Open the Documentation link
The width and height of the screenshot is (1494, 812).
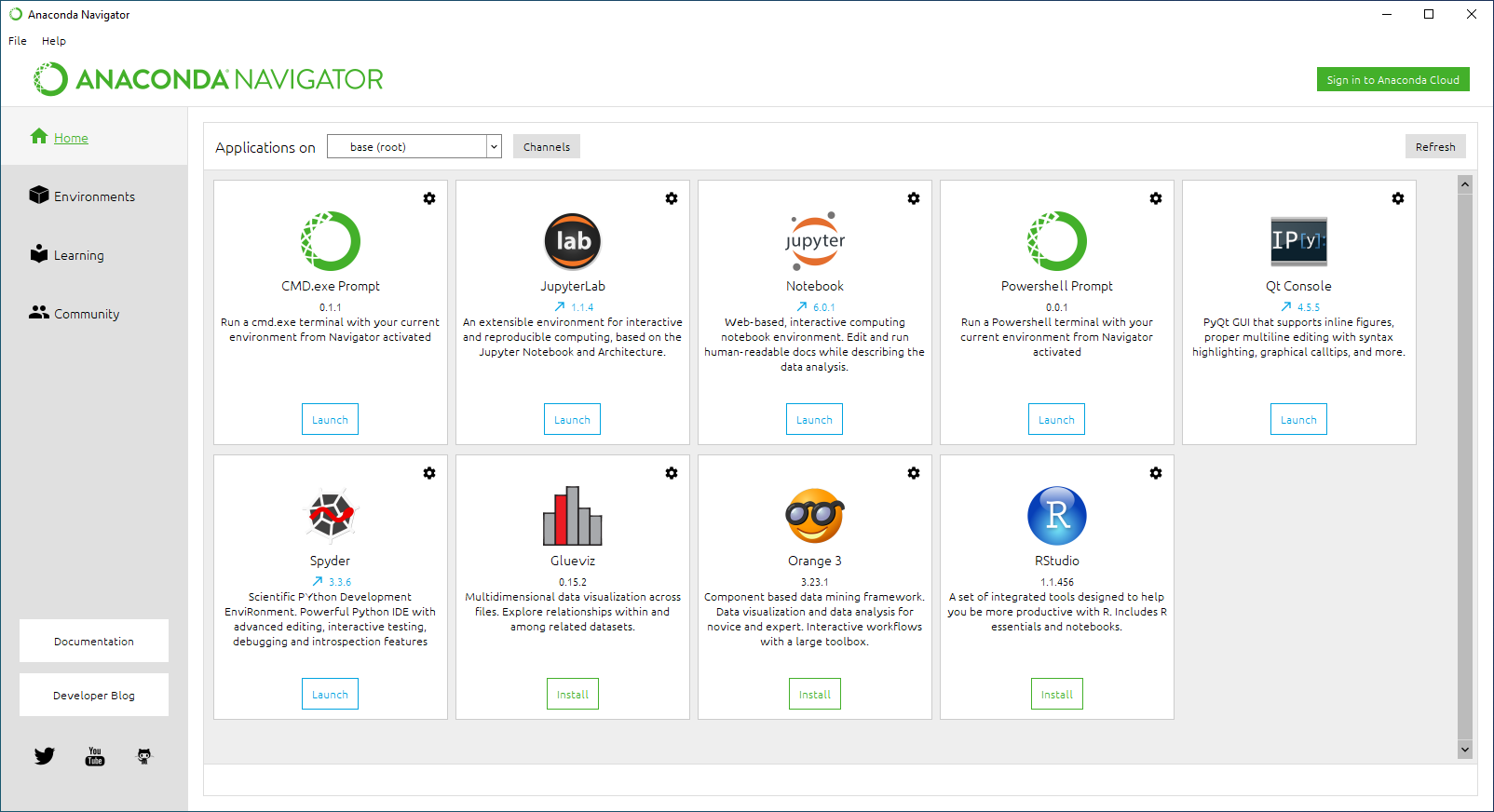point(94,641)
